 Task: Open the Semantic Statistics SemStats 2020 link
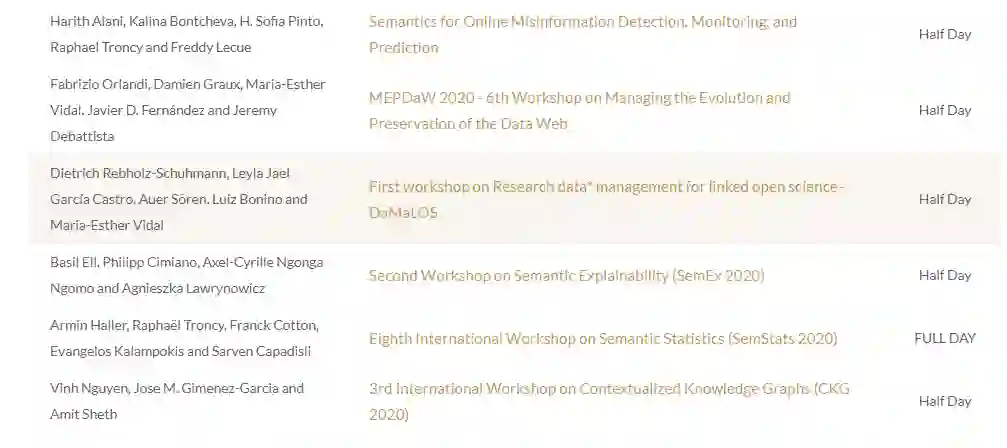coord(603,338)
